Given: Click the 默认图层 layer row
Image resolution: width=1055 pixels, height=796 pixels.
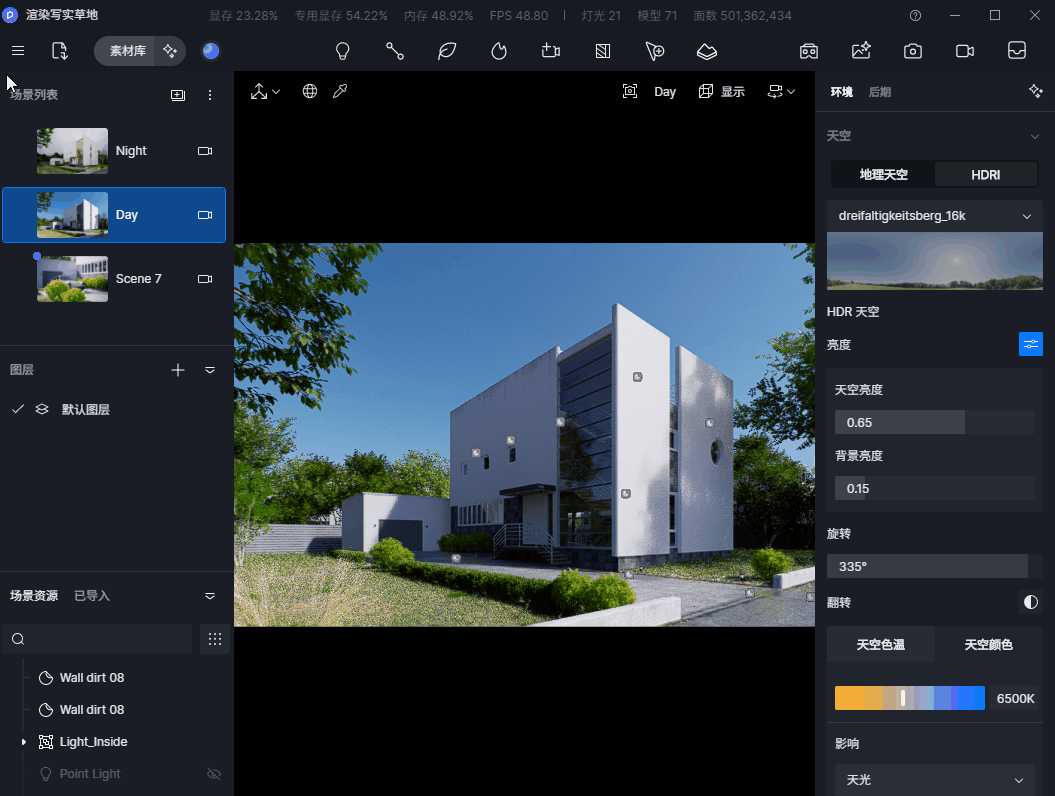Looking at the screenshot, I should [116, 409].
